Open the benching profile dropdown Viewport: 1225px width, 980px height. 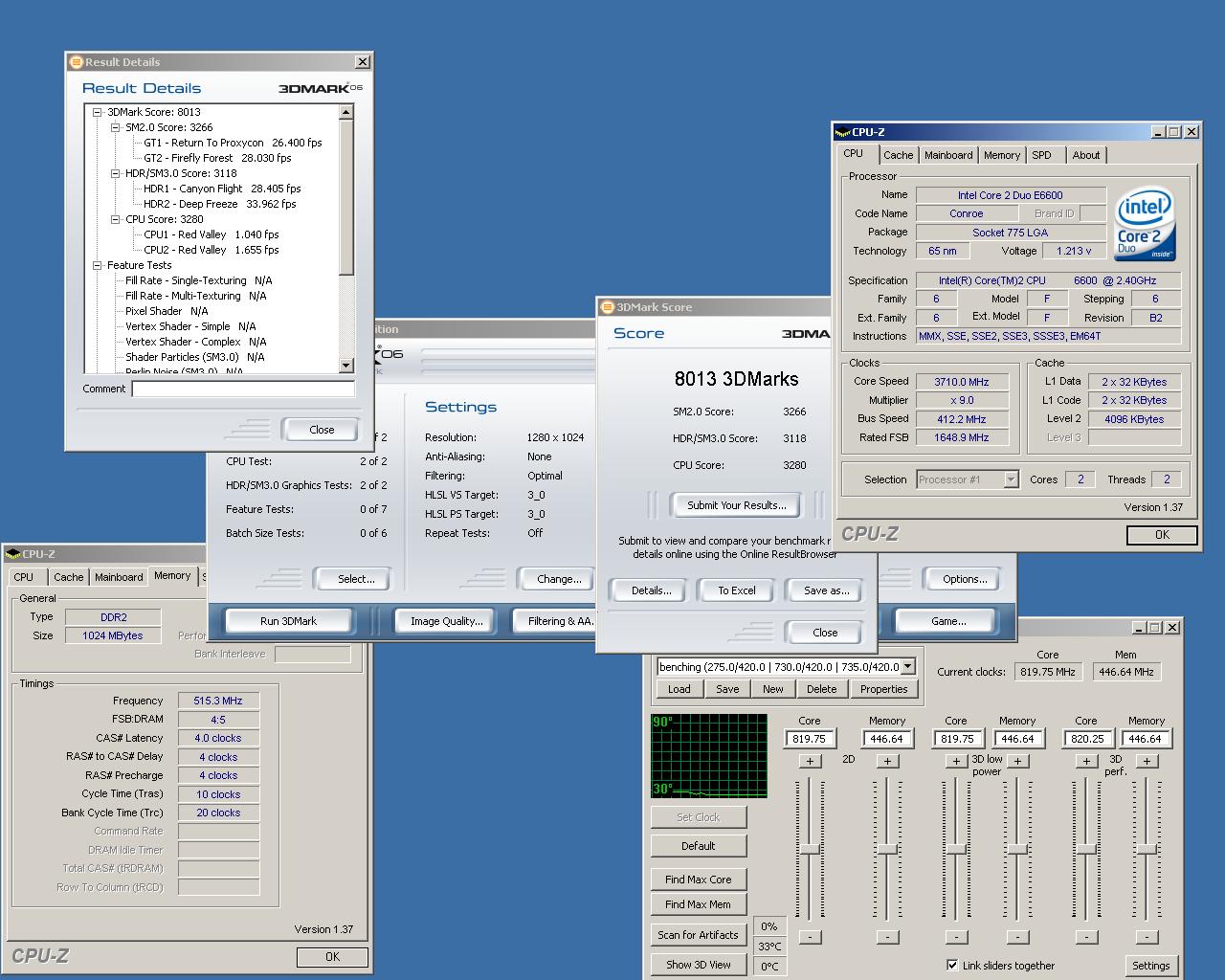[x=908, y=667]
